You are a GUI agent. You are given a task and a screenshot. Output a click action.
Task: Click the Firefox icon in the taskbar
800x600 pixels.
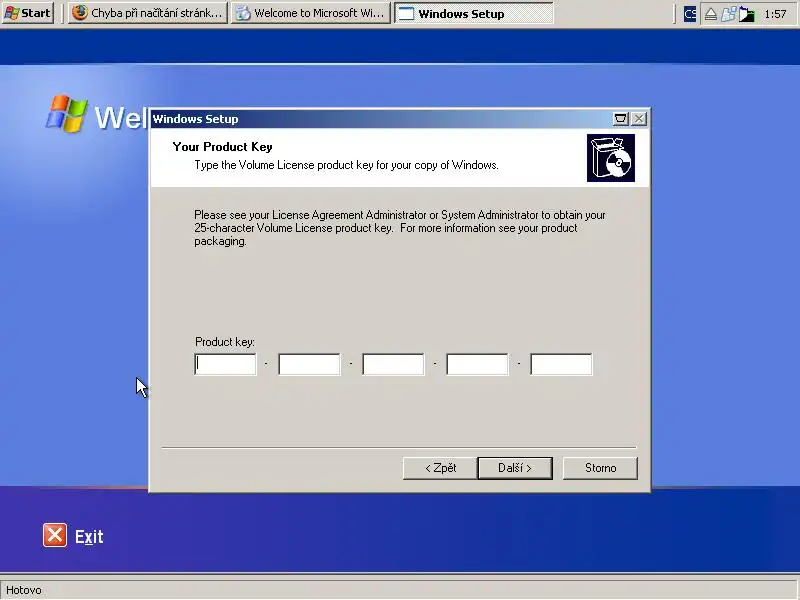pos(80,13)
